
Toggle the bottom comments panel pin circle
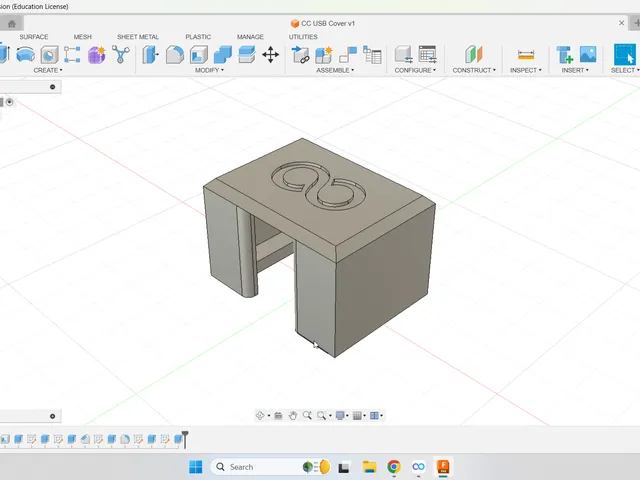(52, 416)
